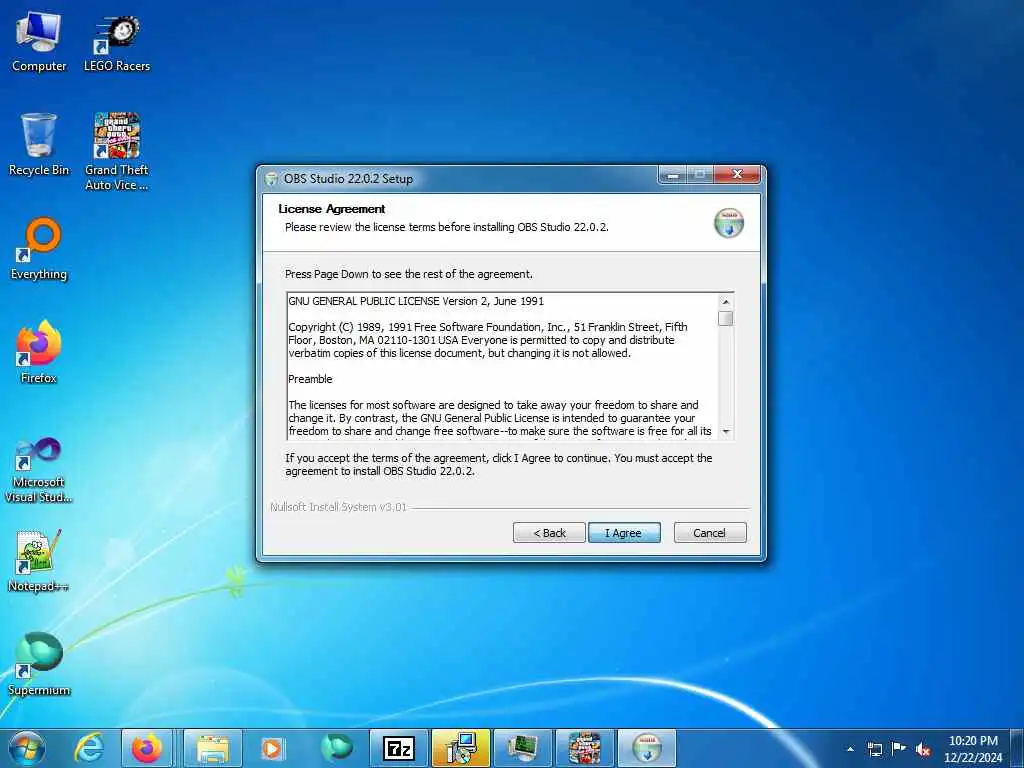Screen dimensions: 1024x768
Task: Select the Firefox desktop shortcut
Action: point(39,353)
